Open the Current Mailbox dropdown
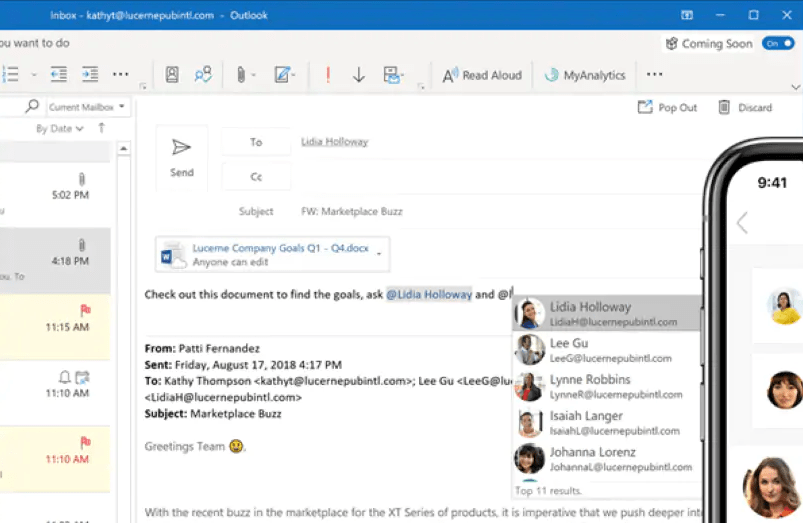This screenshot has height=523, width=803. (x=87, y=107)
